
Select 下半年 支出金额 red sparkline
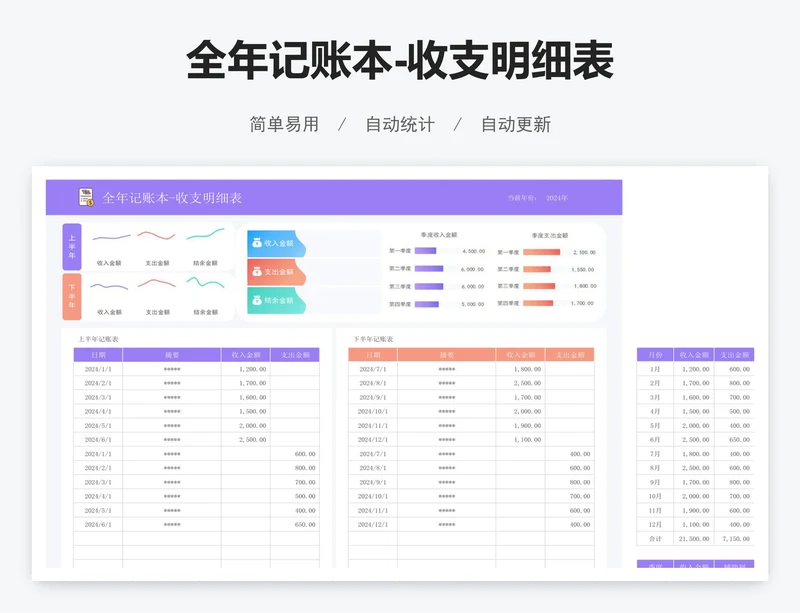(157, 283)
